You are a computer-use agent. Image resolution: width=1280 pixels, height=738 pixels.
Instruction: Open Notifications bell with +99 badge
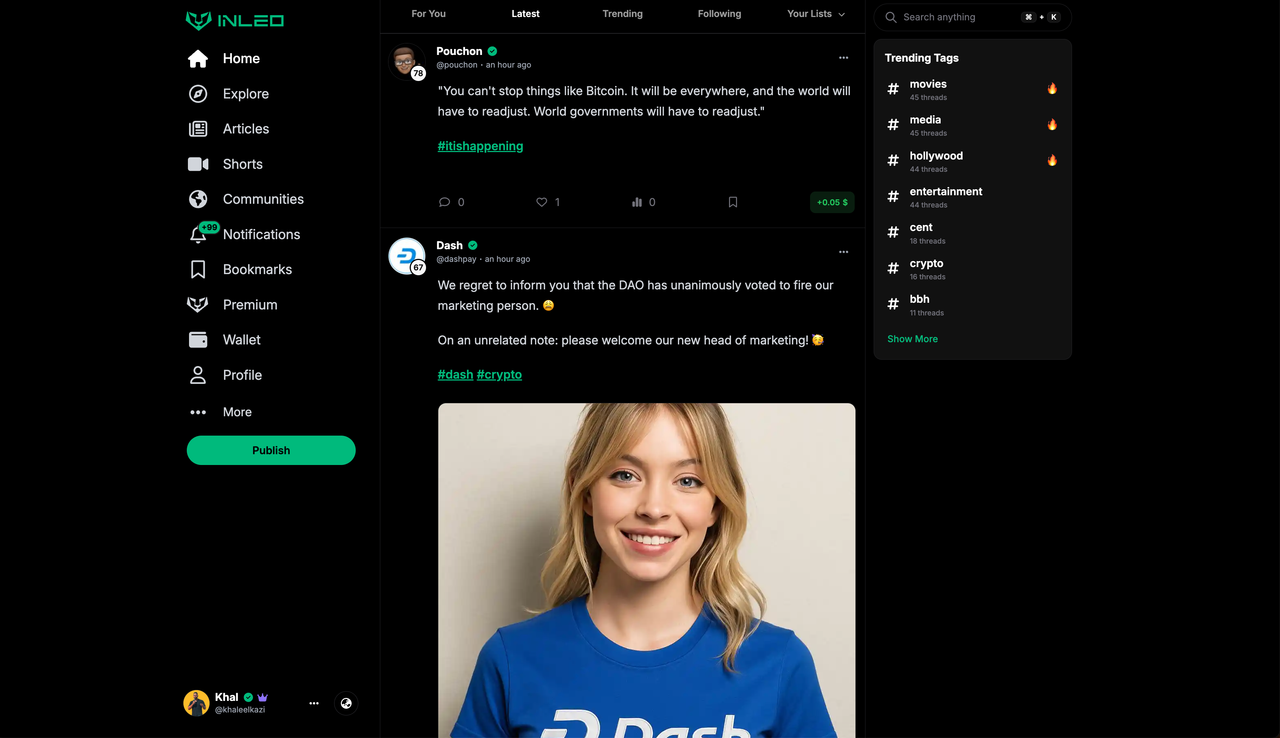coord(245,234)
